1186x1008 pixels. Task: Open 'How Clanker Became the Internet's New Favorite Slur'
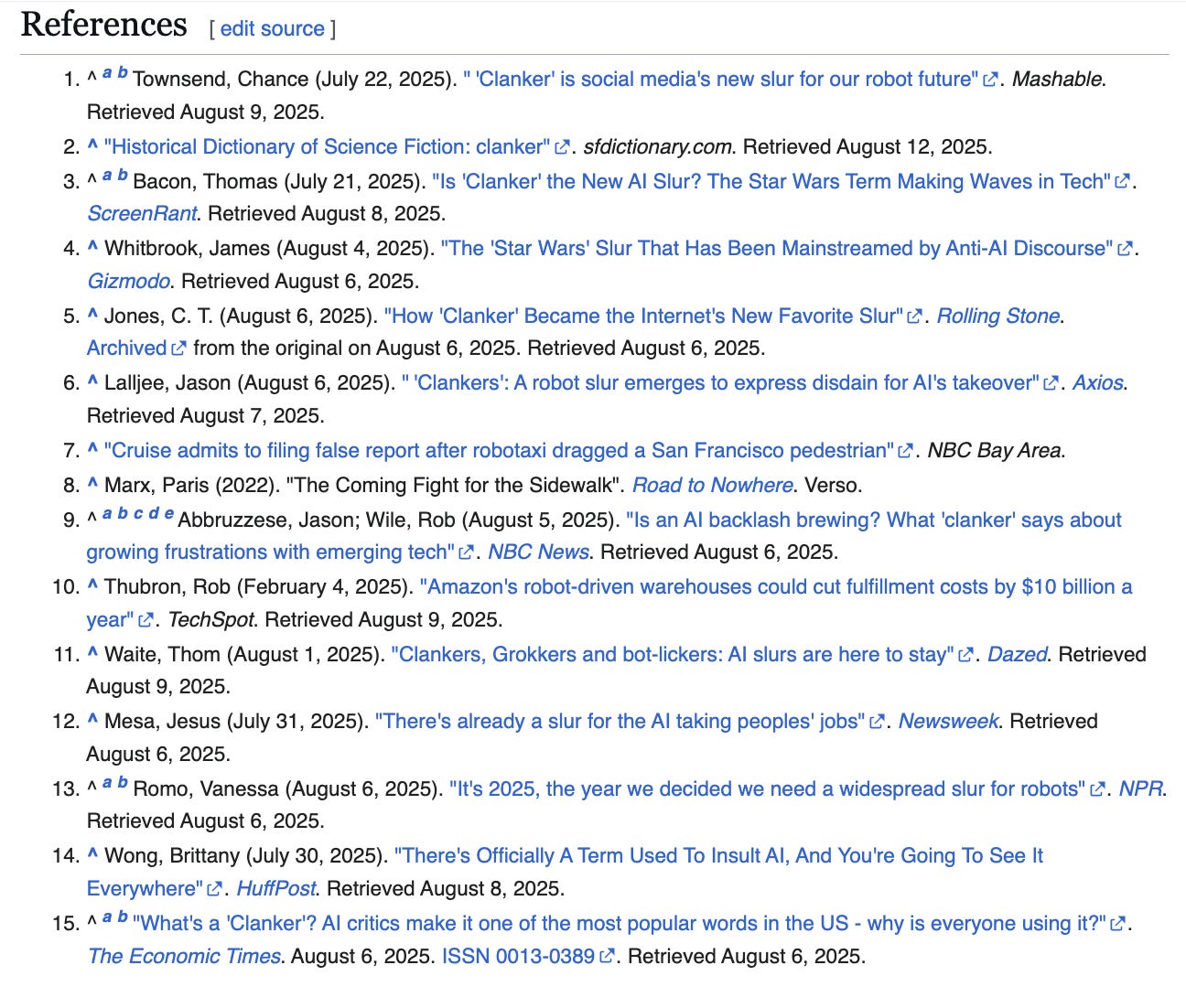[x=653, y=316]
